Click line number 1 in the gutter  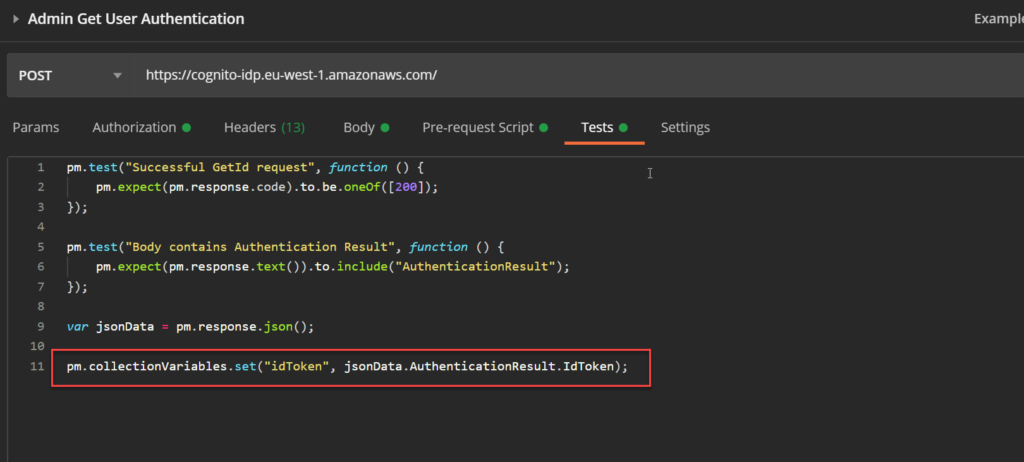pyautogui.click(x=38, y=167)
